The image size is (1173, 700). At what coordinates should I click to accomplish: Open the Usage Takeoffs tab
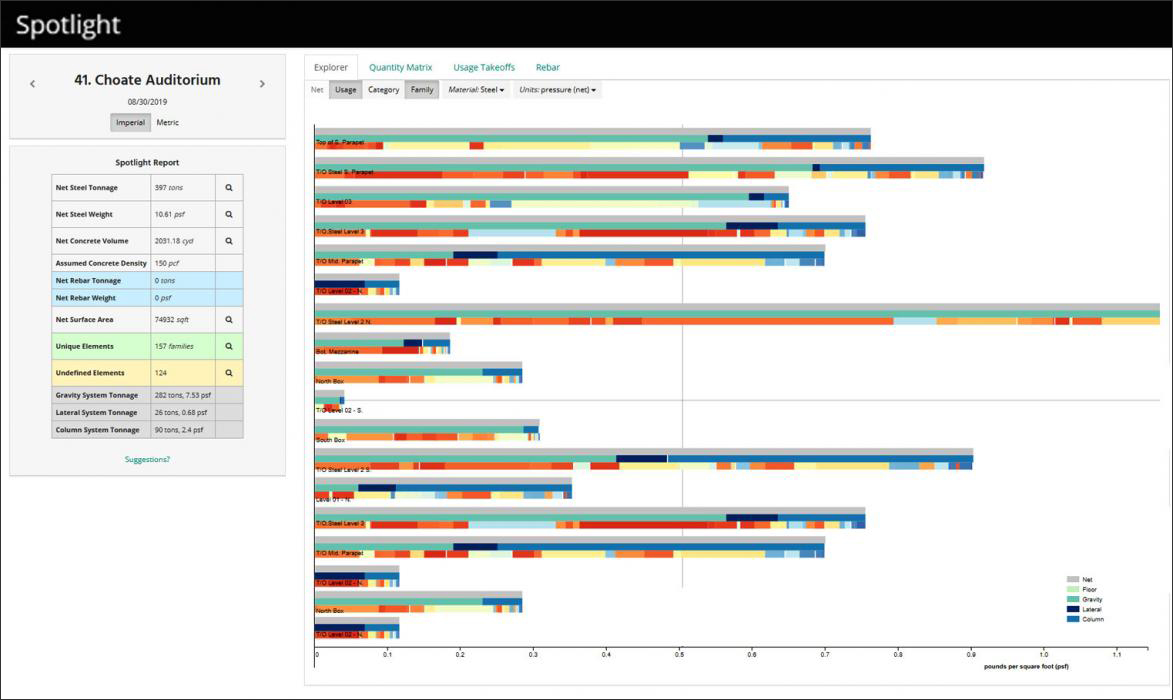(484, 67)
